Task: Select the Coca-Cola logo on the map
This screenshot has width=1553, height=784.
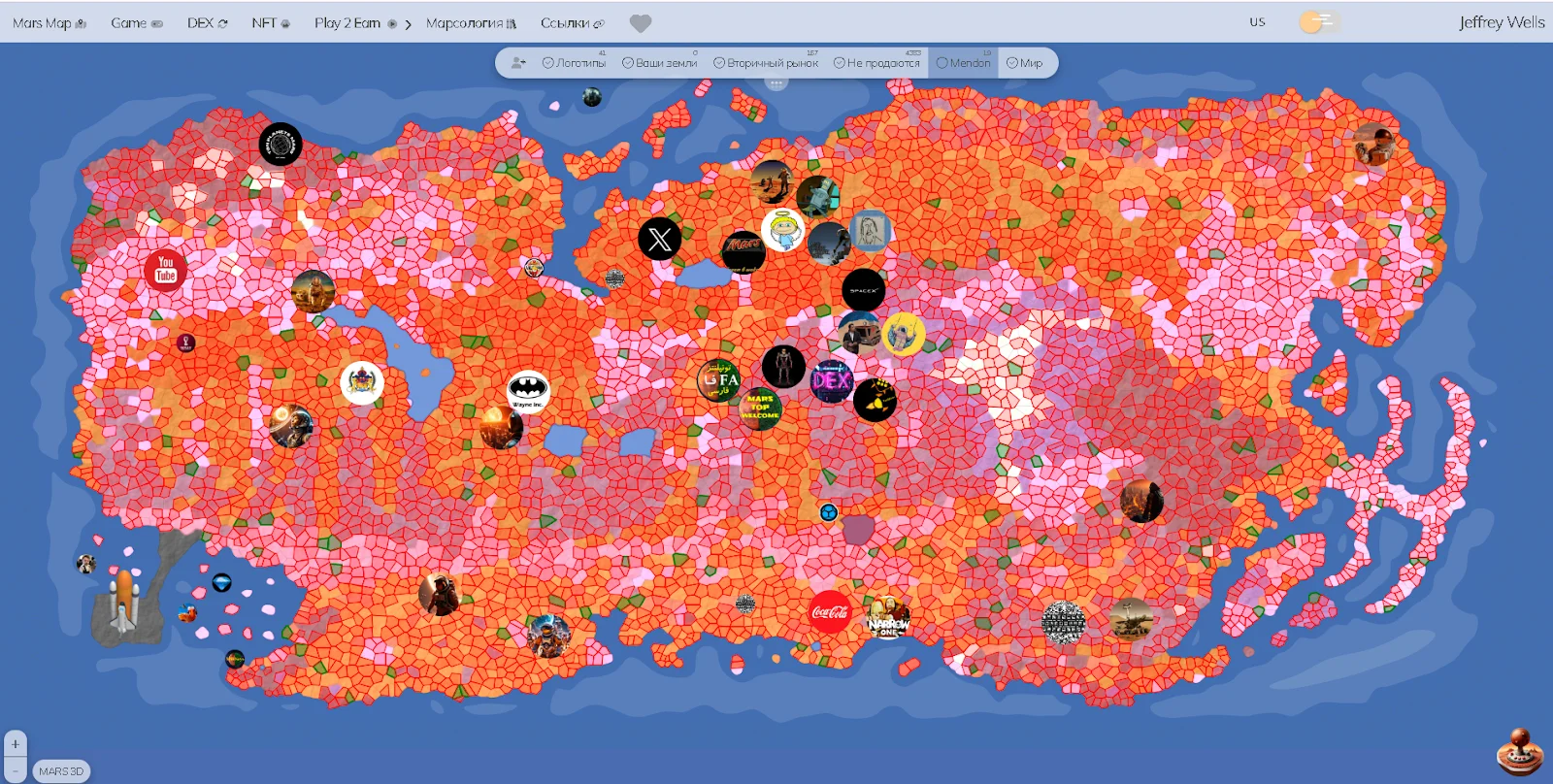Action: (x=830, y=612)
